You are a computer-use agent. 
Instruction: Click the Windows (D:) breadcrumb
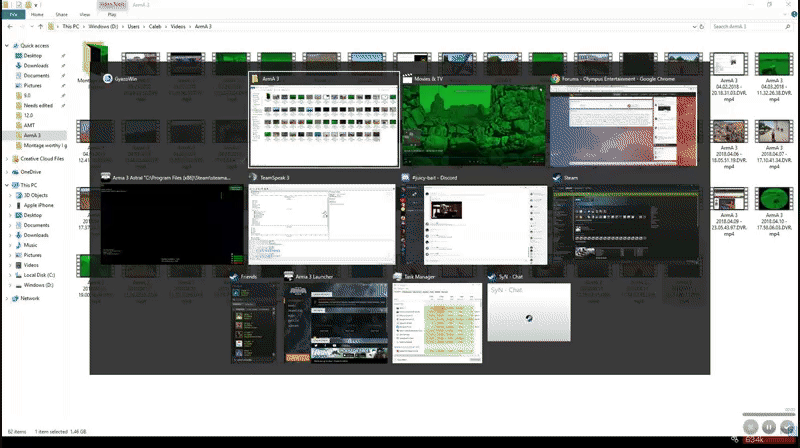(103, 27)
